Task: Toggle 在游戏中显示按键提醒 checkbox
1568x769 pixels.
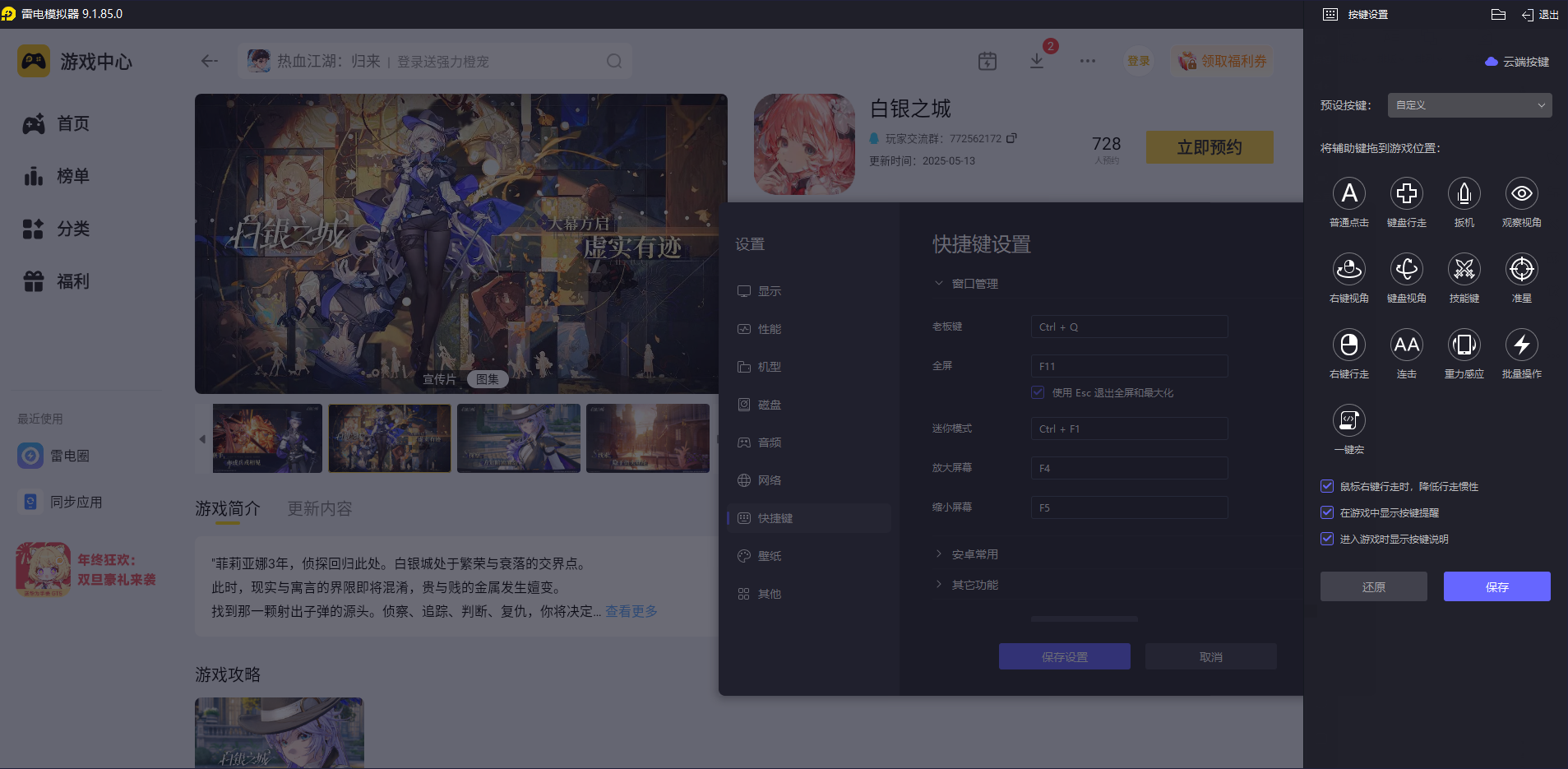Action: tap(1326, 512)
